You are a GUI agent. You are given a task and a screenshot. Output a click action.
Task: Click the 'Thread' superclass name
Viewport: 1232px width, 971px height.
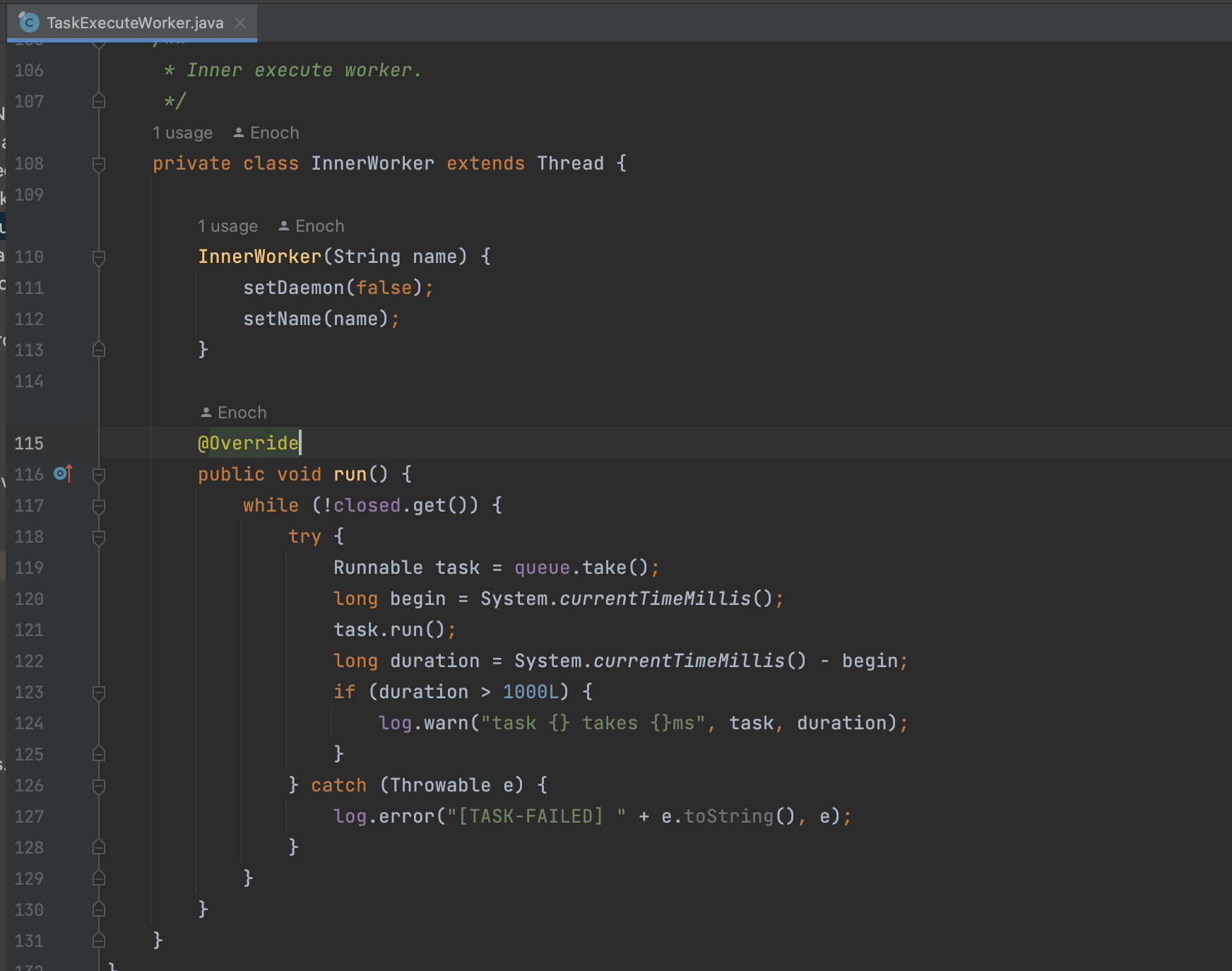point(570,163)
